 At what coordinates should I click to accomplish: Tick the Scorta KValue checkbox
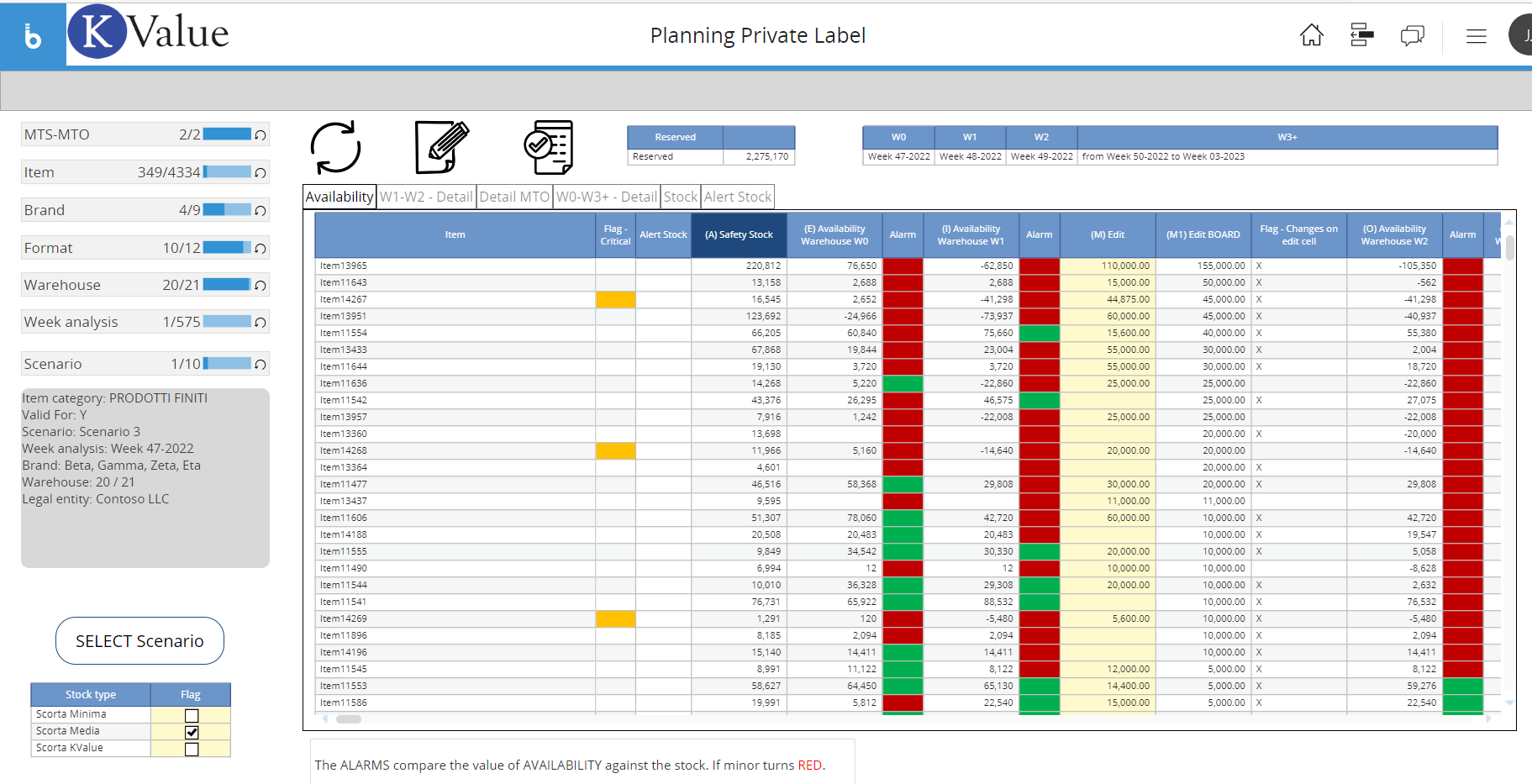(192, 749)
